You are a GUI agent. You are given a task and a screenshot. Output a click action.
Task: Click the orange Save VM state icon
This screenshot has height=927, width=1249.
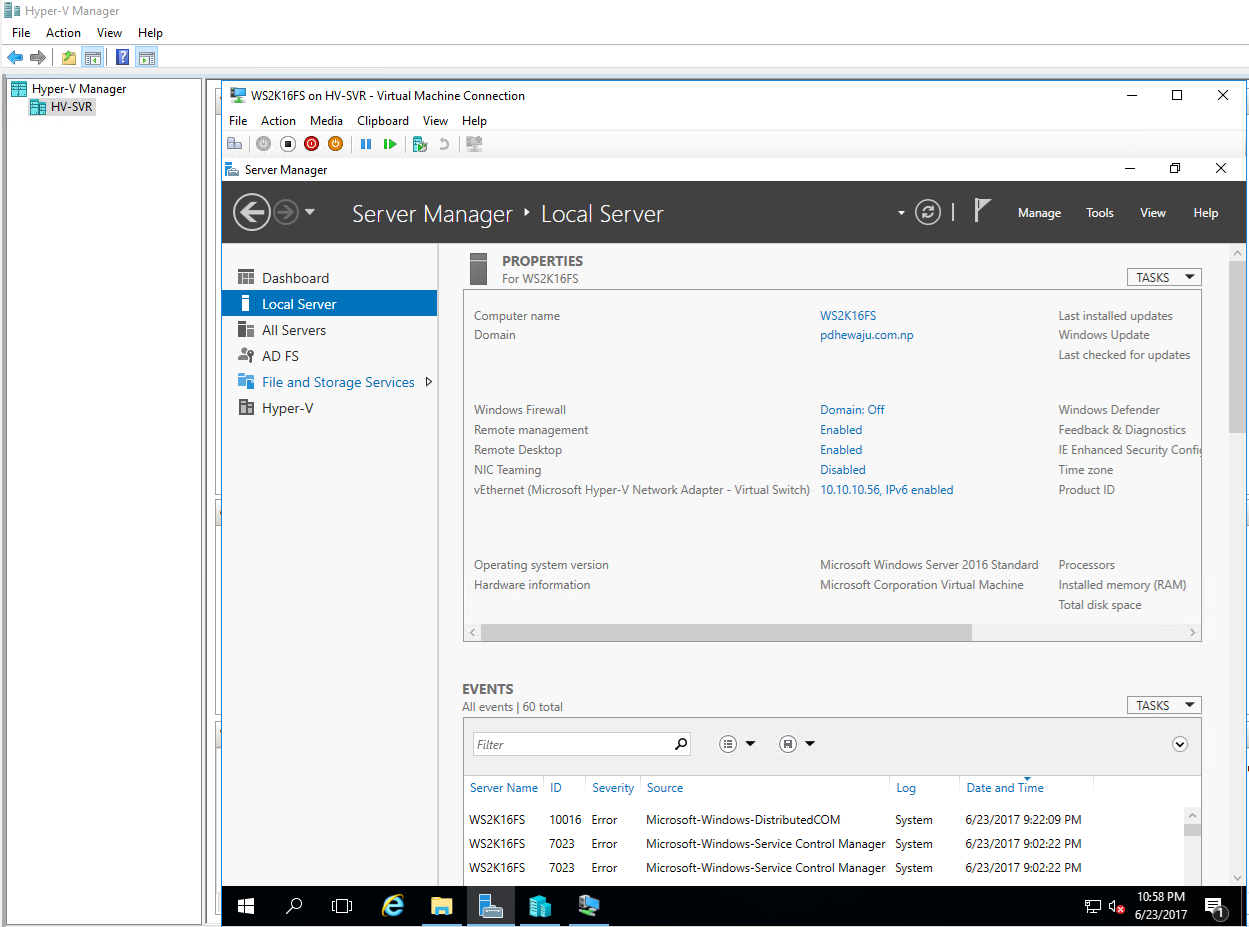click(335, 144)
